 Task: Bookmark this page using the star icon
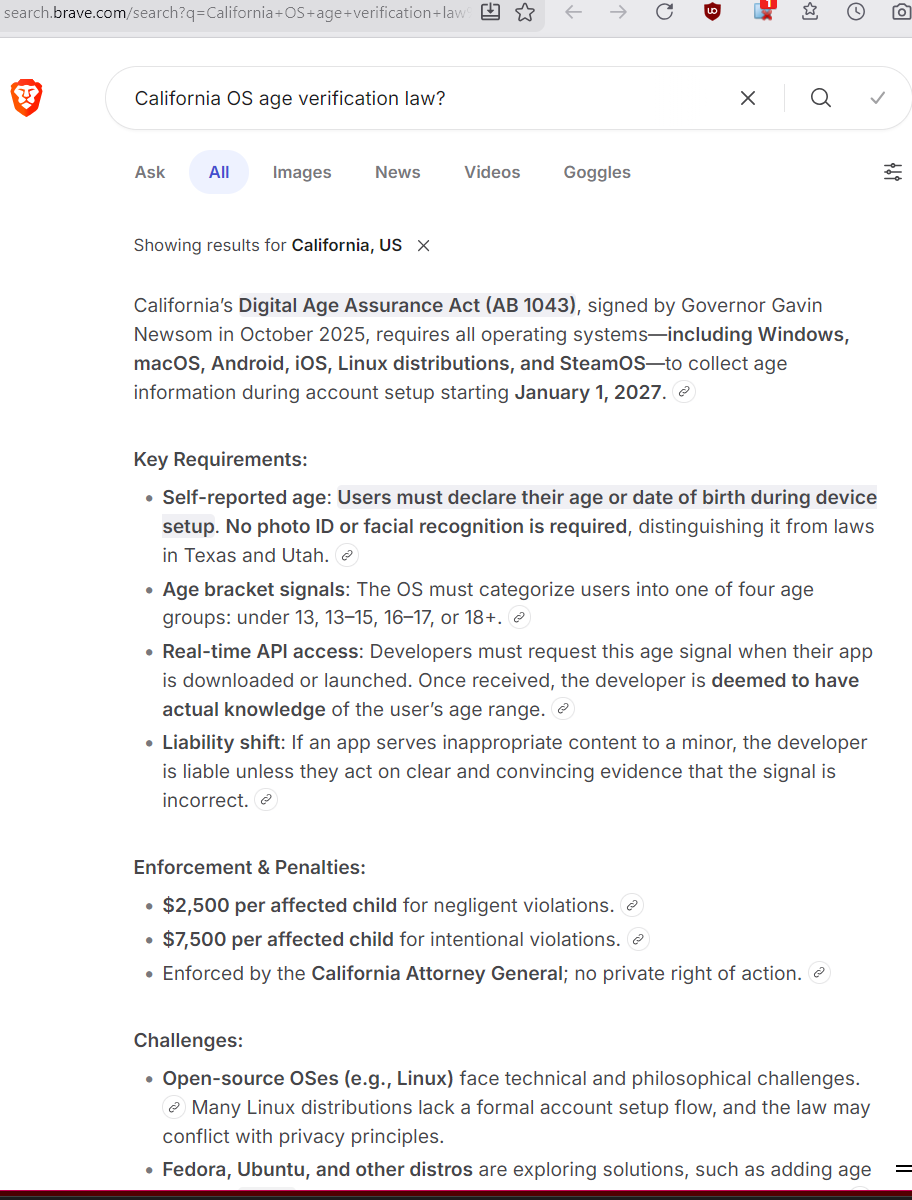click(x=525, y=13)
